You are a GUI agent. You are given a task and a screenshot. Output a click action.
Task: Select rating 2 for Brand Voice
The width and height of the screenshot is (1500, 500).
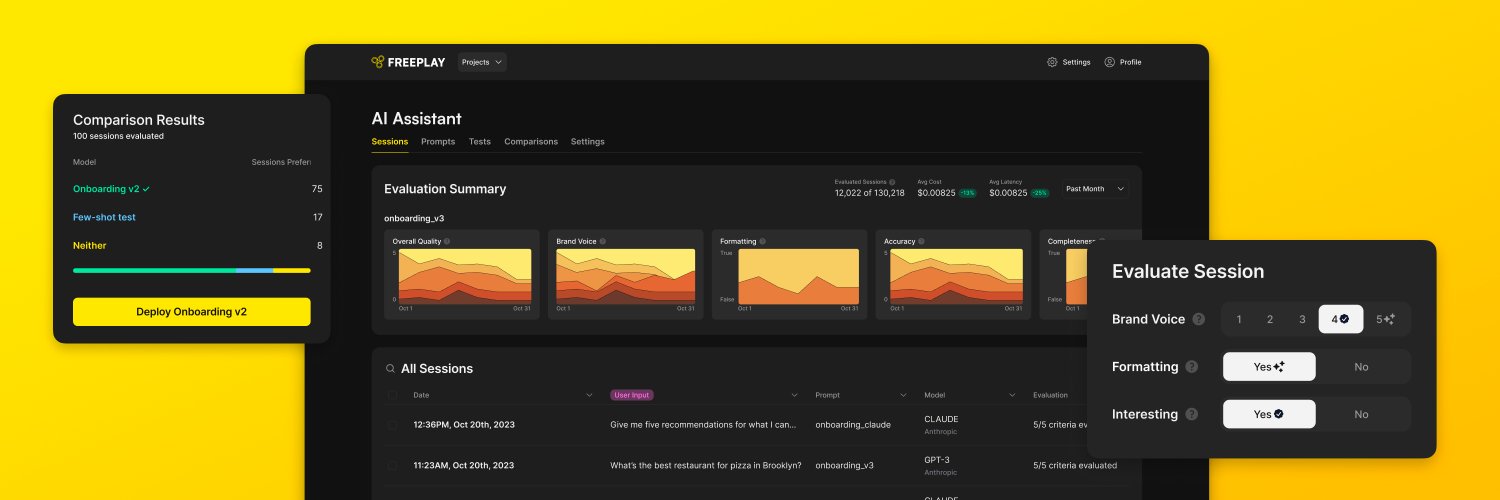1270,320
